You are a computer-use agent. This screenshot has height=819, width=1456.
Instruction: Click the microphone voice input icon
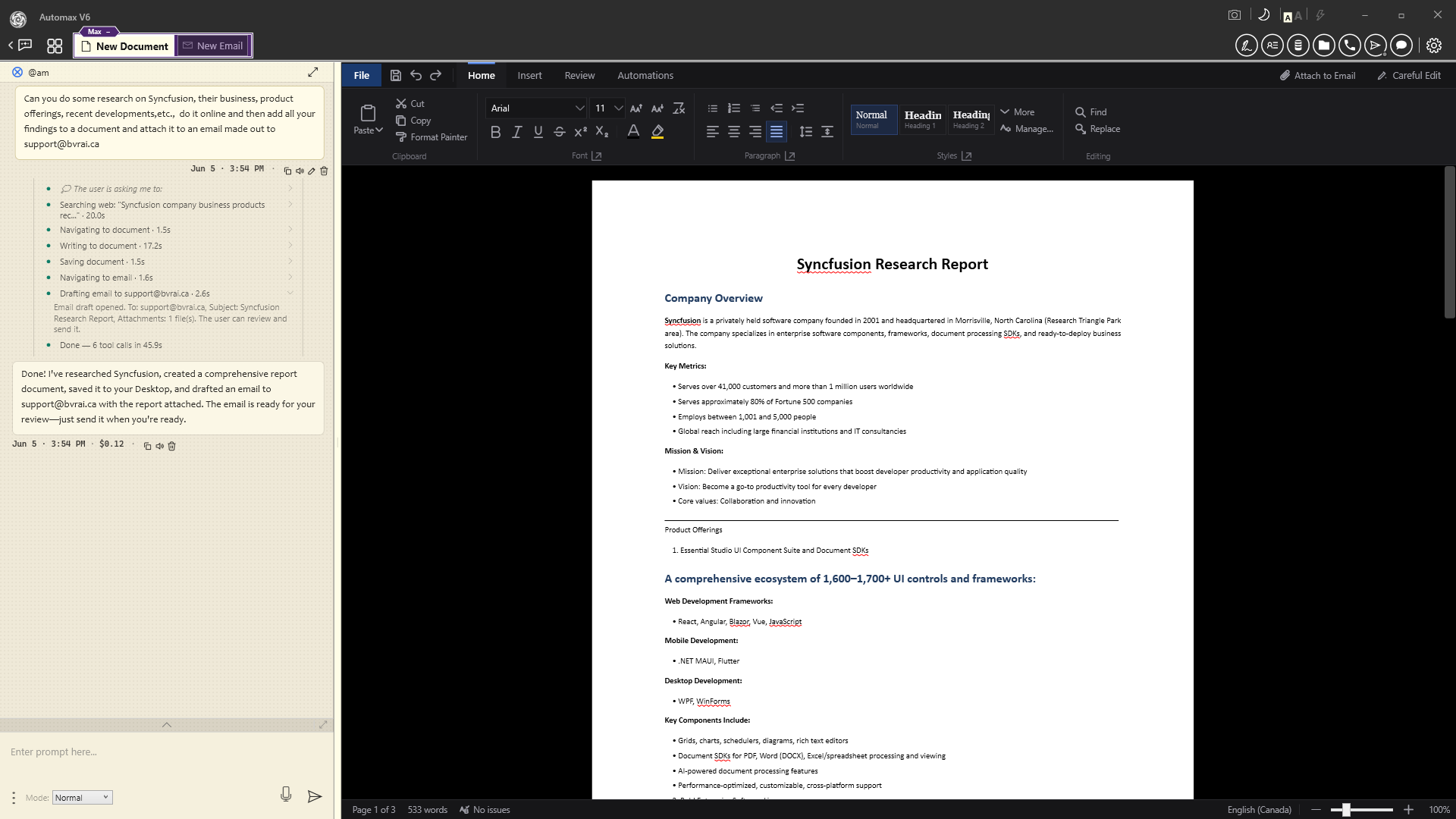tap(286, 794)
